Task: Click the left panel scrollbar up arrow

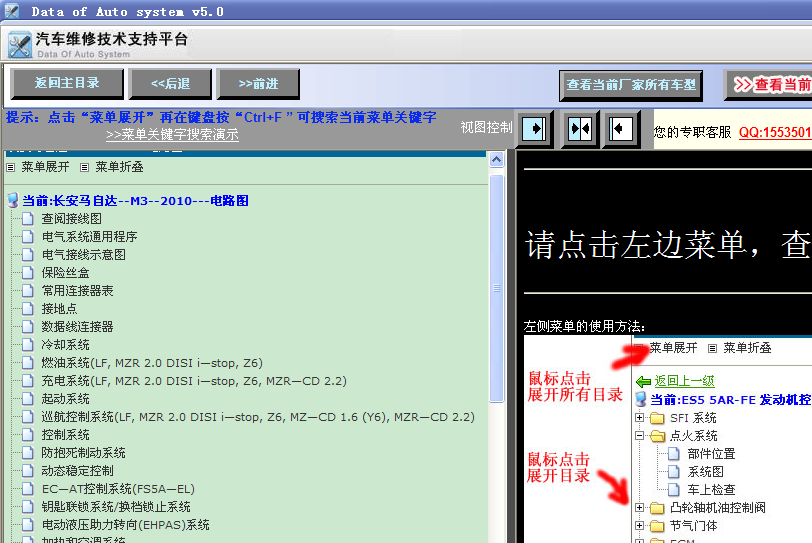Action: 497,159
